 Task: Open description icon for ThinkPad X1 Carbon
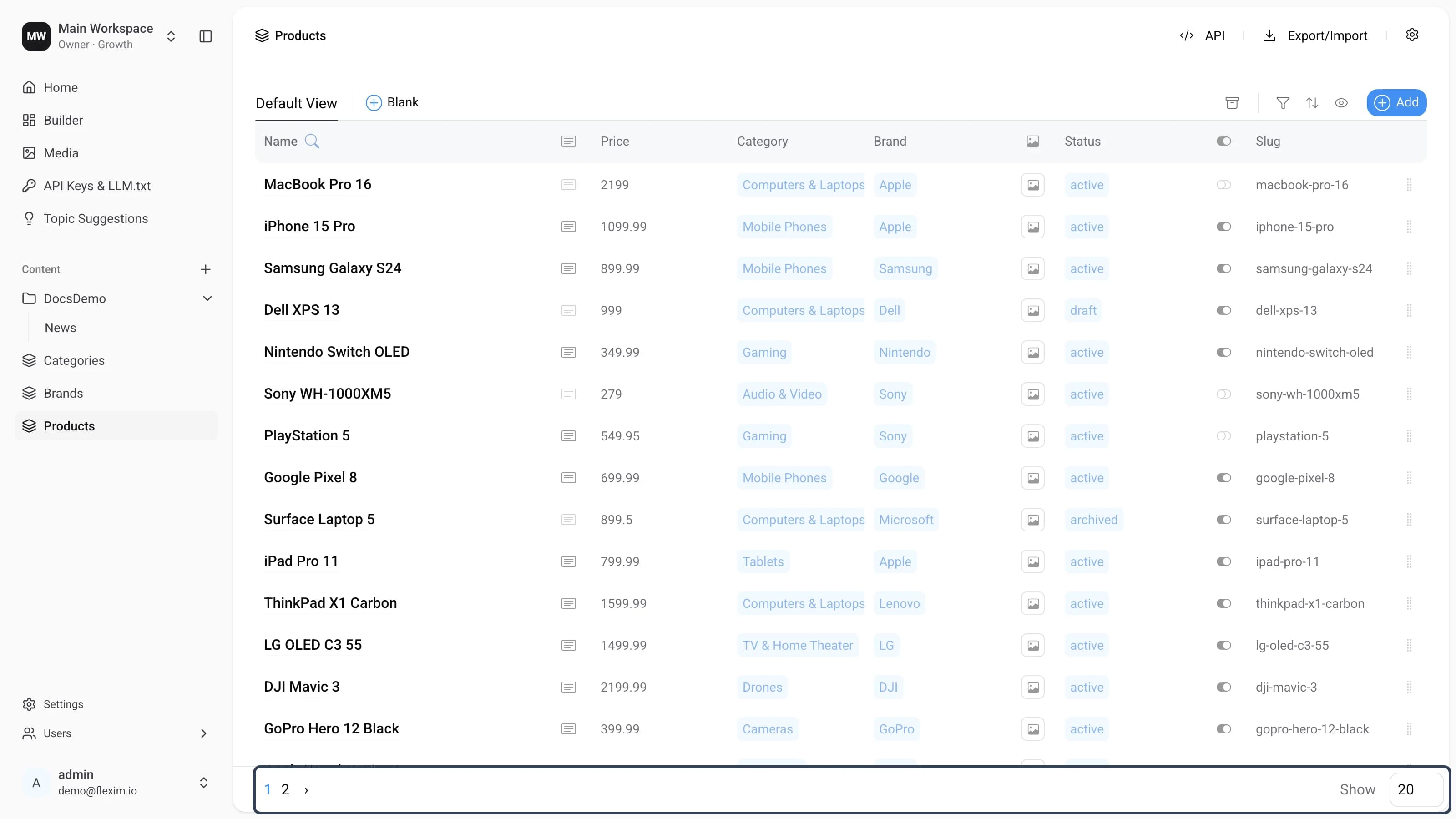click(569, 603)
